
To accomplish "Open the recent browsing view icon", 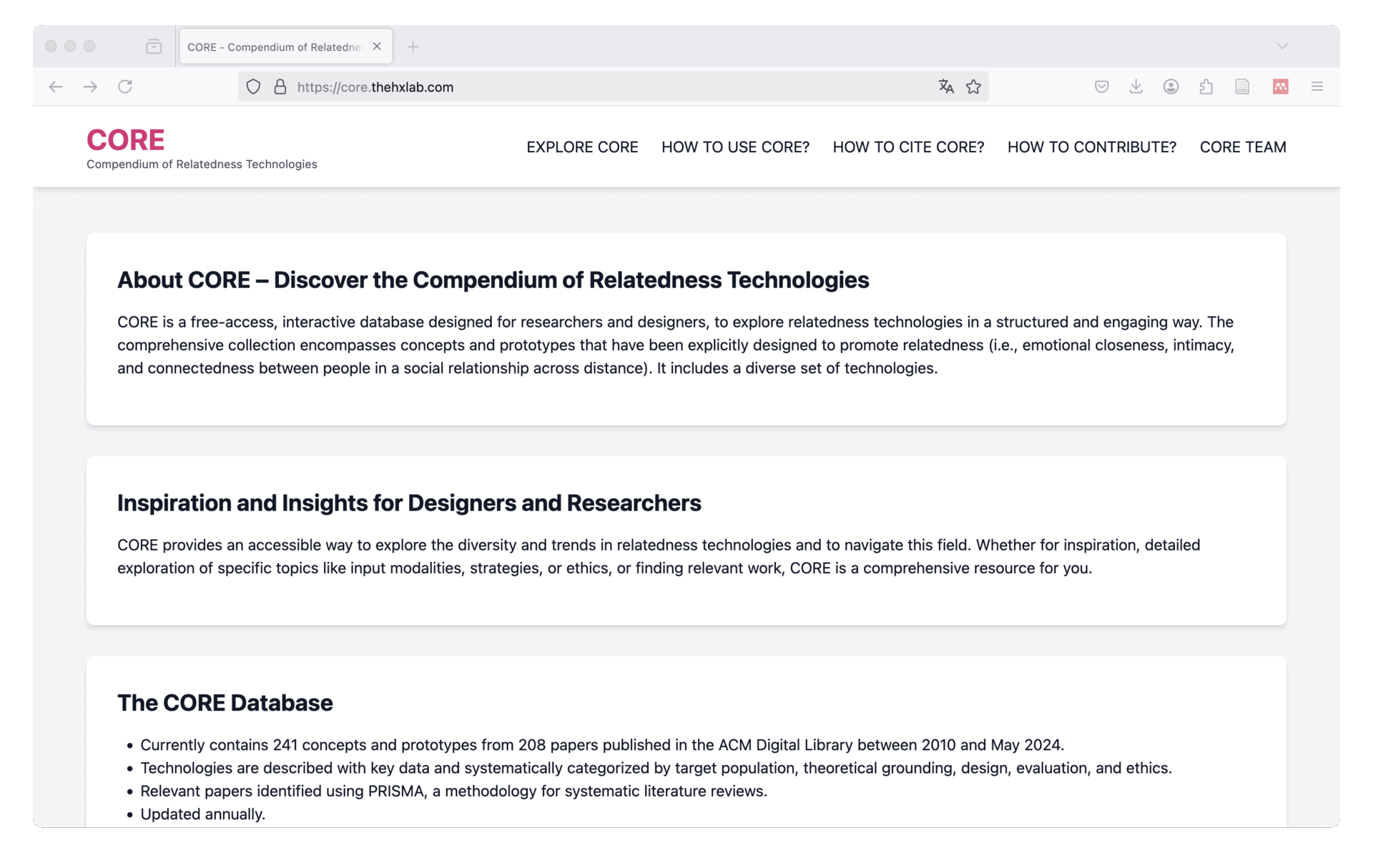I will click(x=153, y=46).
